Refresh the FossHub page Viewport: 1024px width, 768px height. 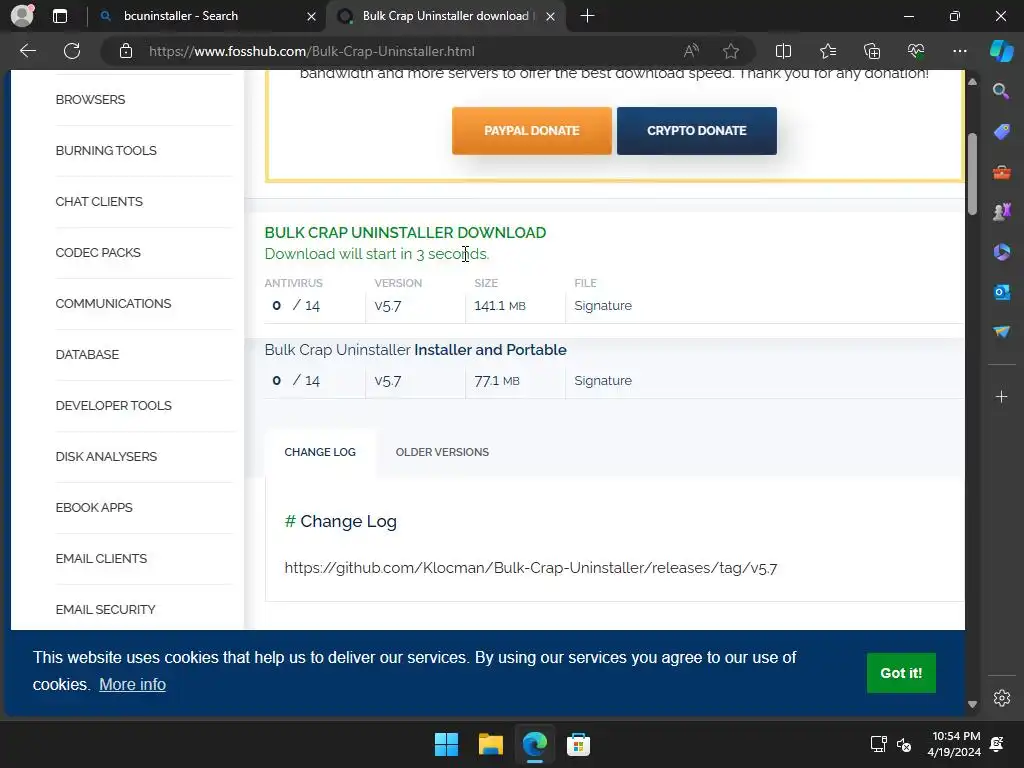click(72, 51)
